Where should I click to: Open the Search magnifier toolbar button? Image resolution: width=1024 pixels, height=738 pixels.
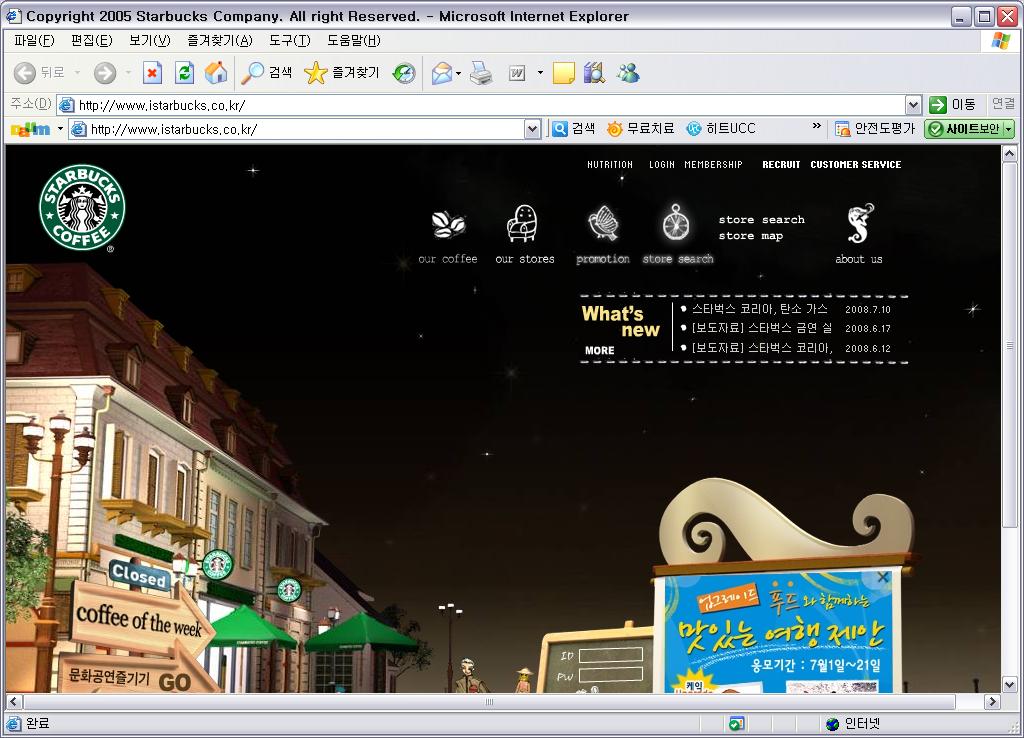pos(266,72)
